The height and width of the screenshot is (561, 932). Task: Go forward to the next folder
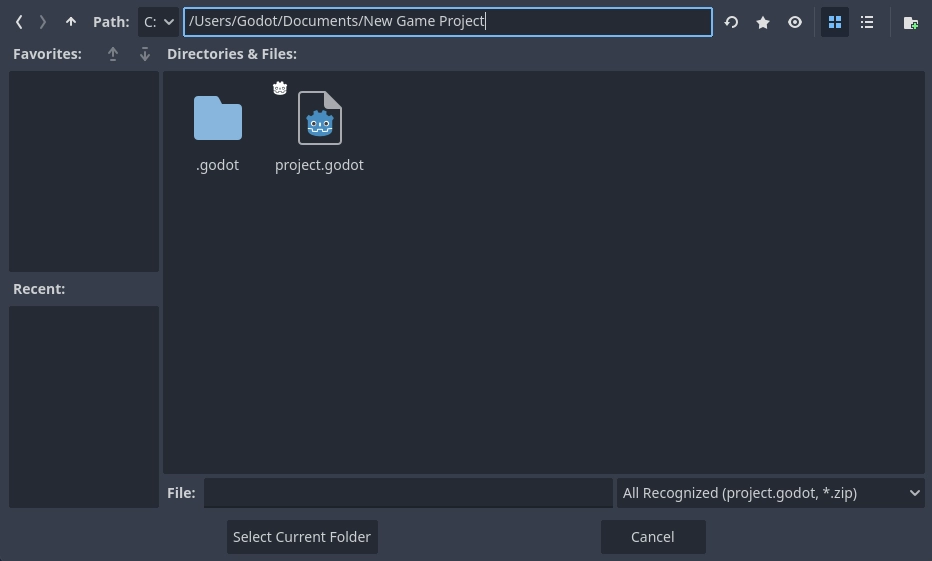coord(43,22)
